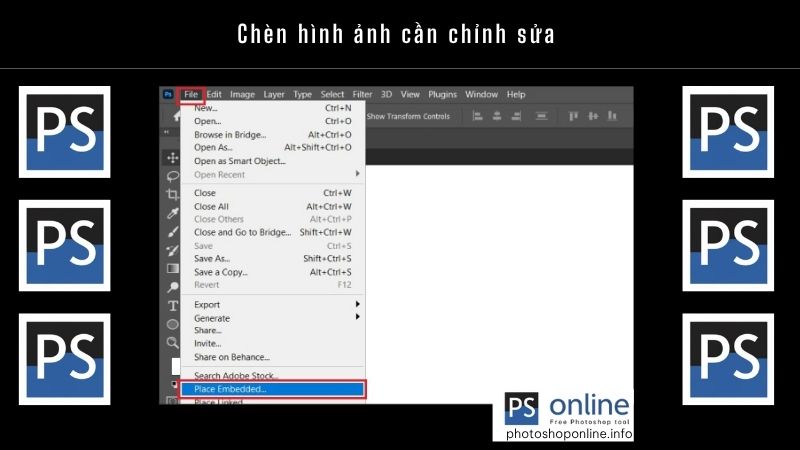Select the Lasso tool

(x=172, y=176)
